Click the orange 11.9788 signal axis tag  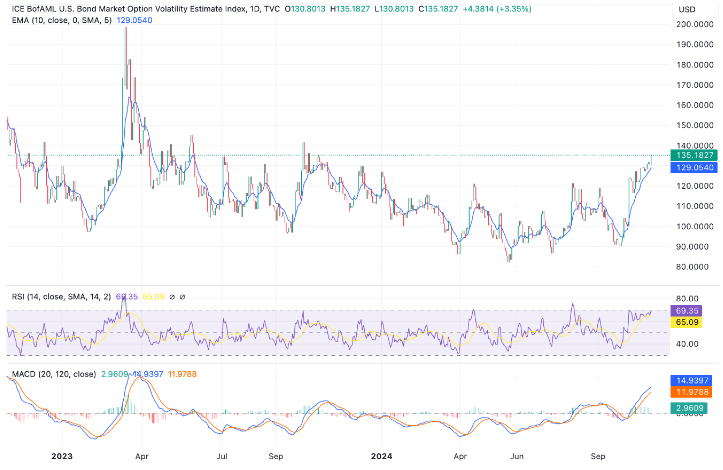691,393
